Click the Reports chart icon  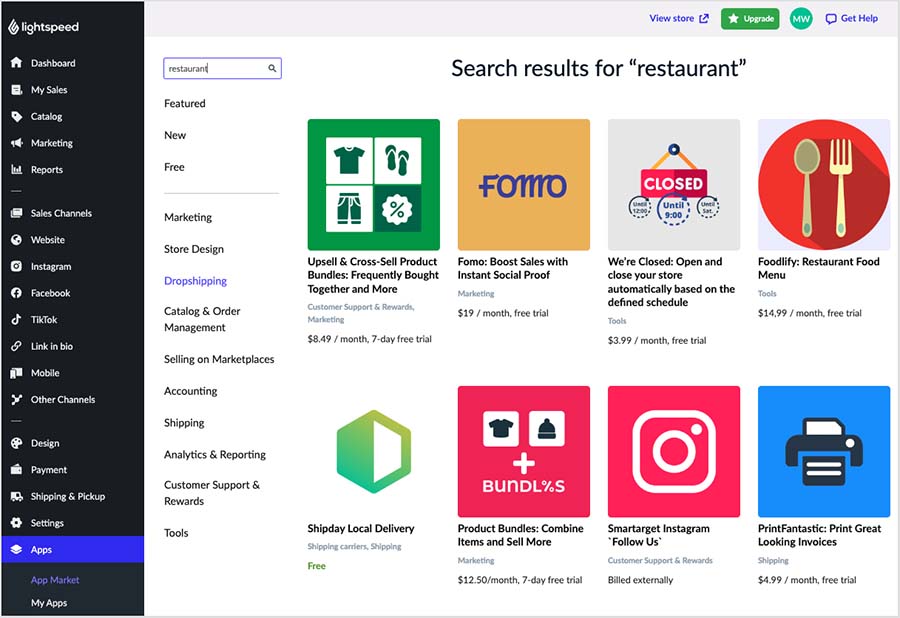[x=16, y=169]
